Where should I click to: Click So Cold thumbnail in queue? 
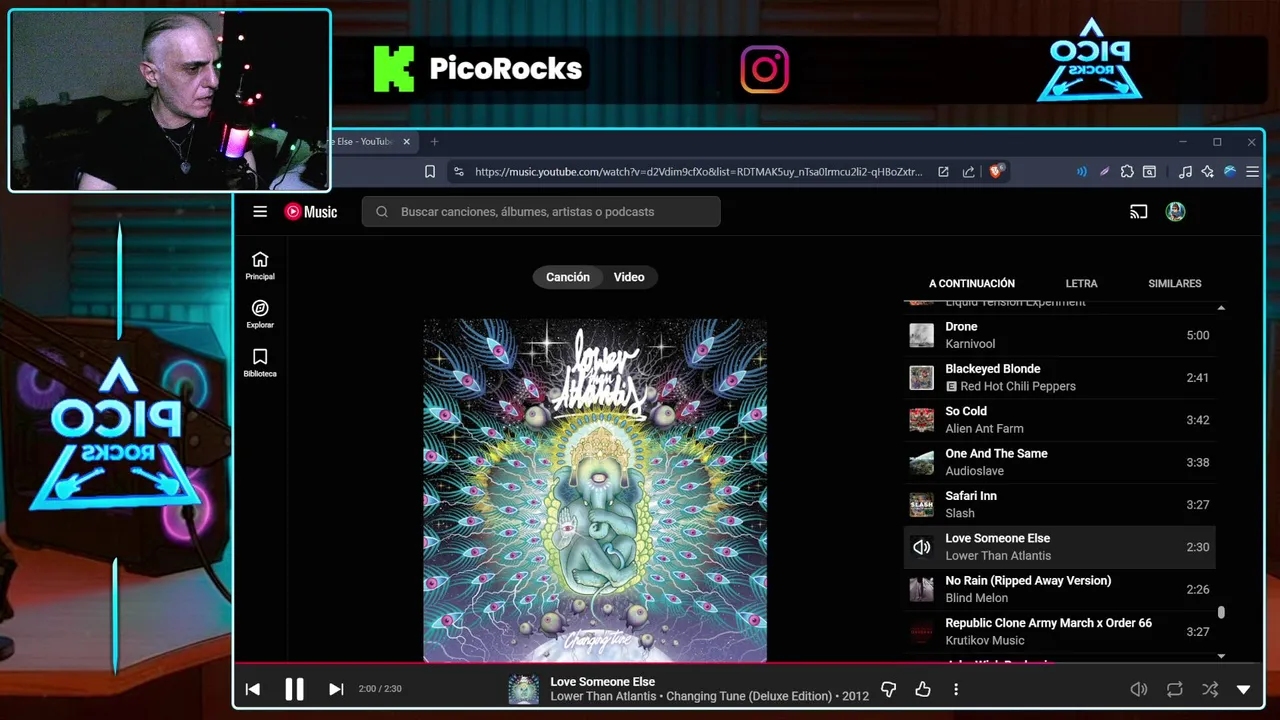921,420
